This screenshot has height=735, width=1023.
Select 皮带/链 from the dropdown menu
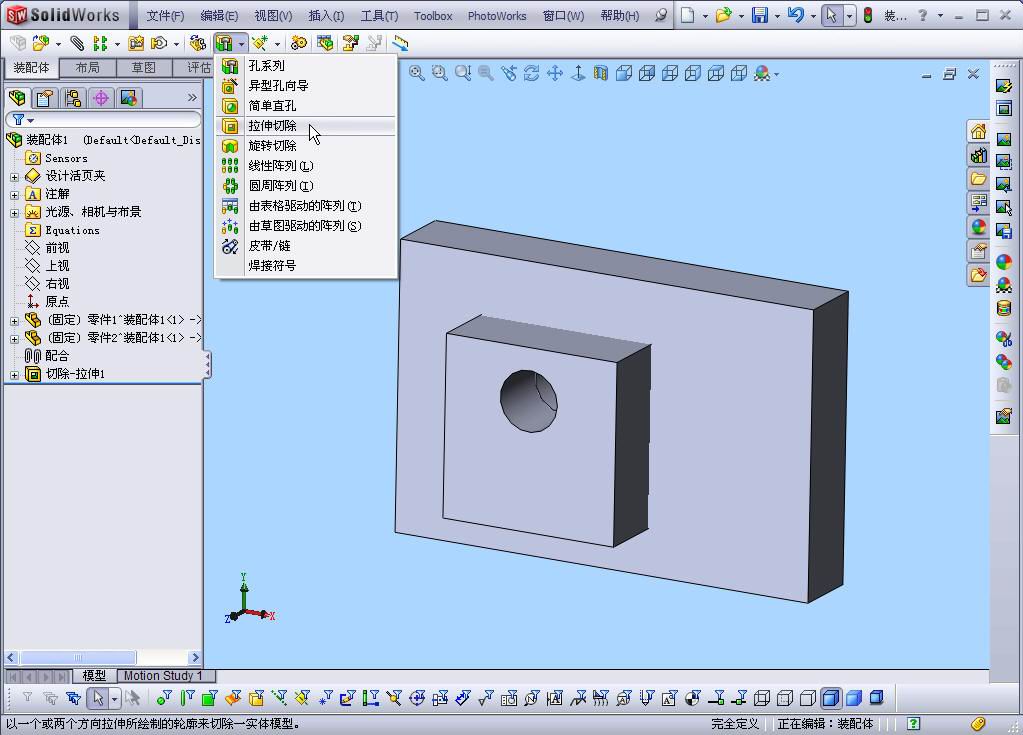pos(306,246)
